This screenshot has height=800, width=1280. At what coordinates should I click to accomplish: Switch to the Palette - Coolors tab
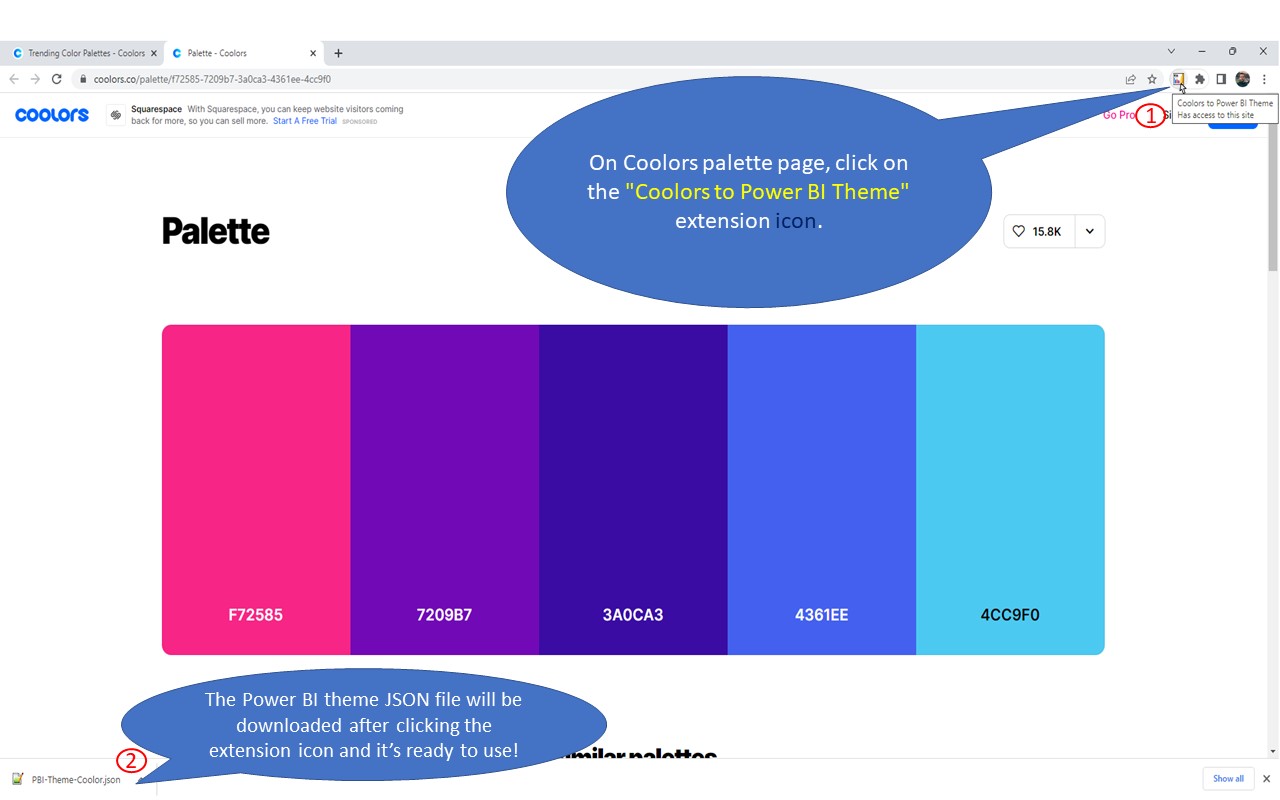click(244, 53)
